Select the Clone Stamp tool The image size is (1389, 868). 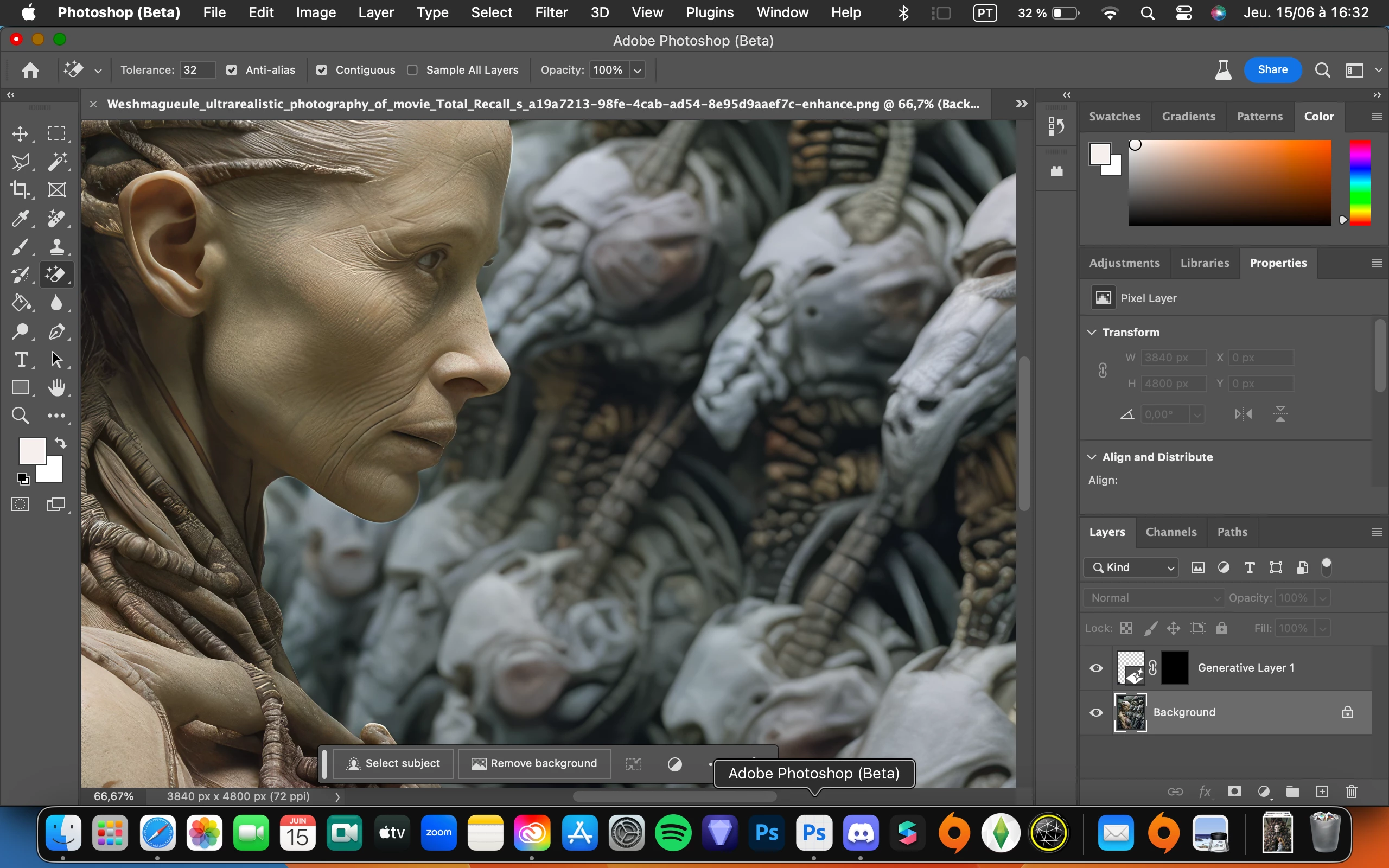pos(56,247)
